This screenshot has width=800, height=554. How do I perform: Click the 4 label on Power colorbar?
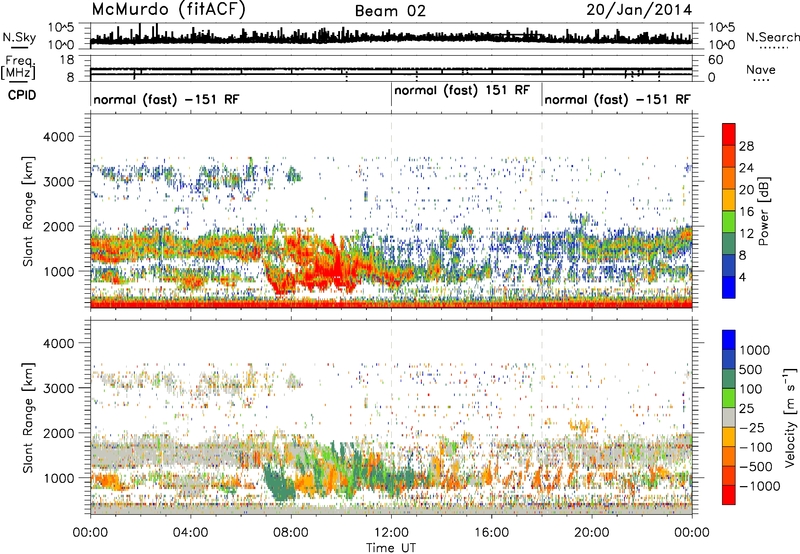(743, 277)
